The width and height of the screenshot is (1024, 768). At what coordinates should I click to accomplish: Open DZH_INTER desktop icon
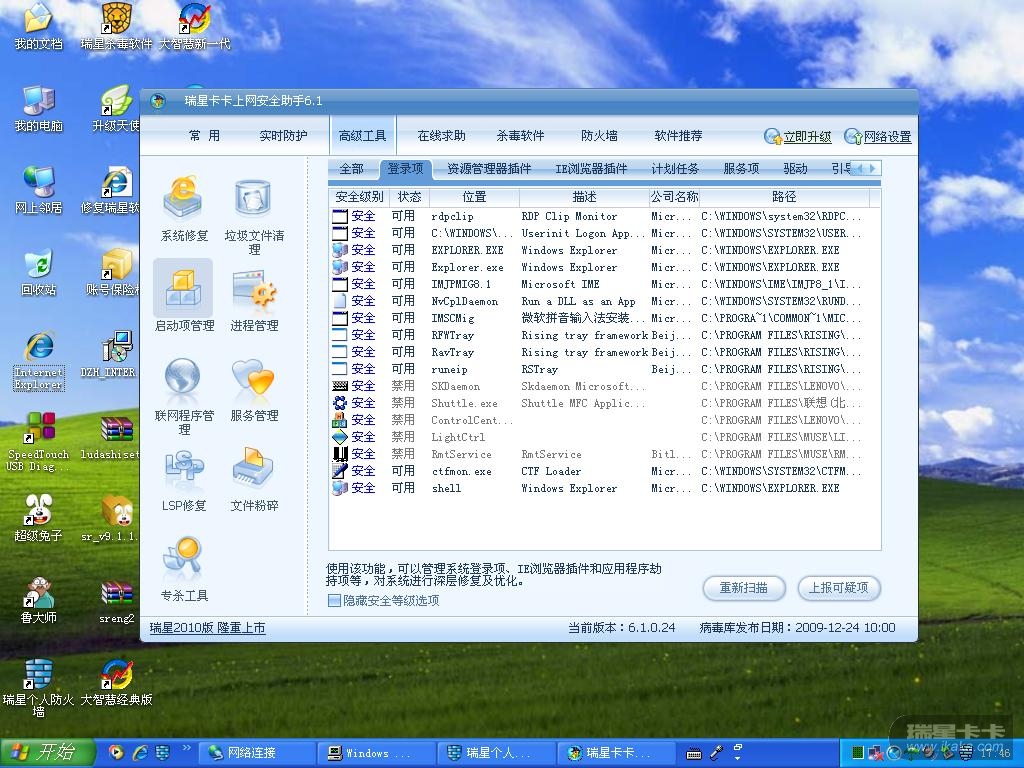[110, 355]
